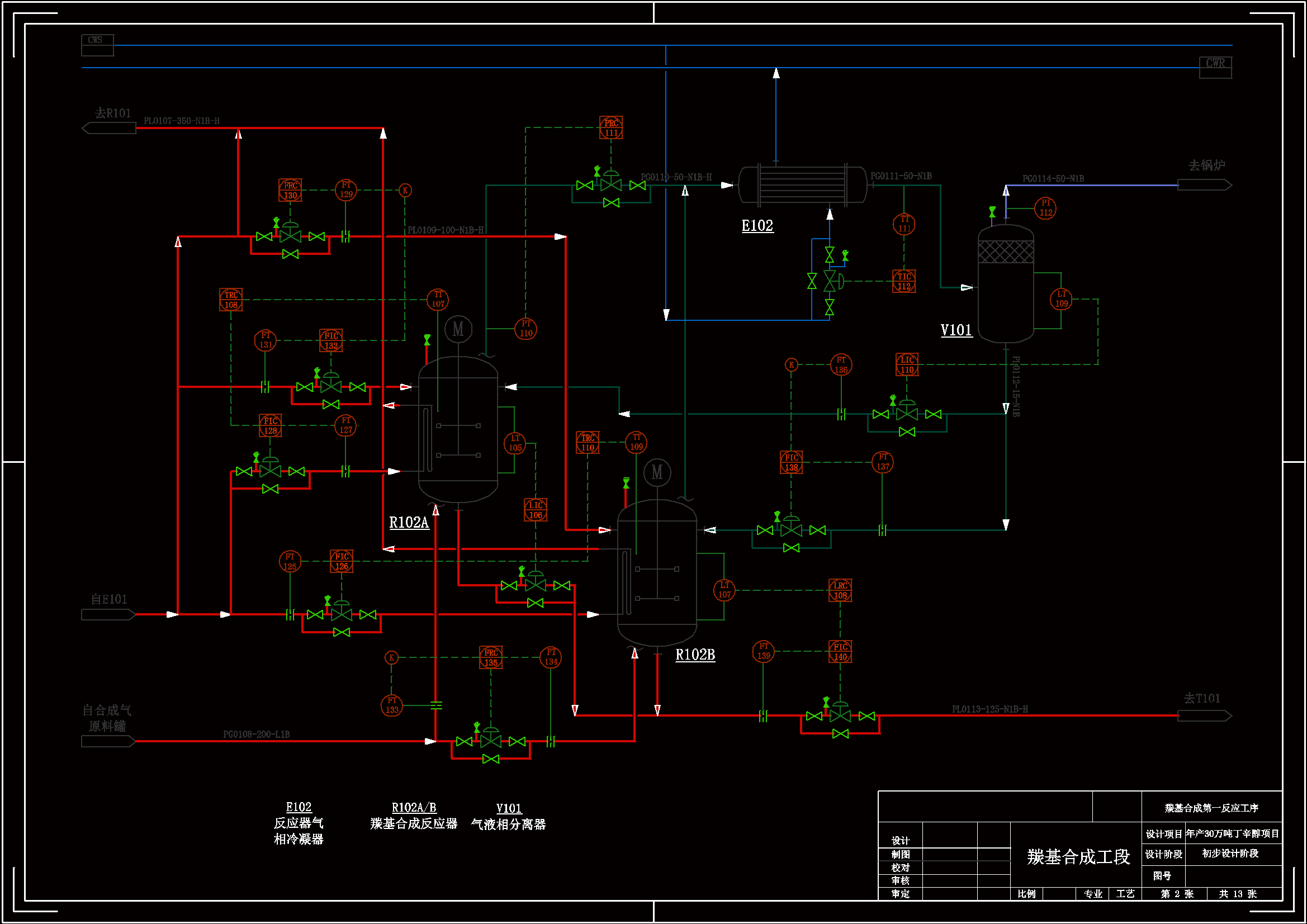Image resolution: width=1307 pixels, height=924 pixels.
Task: Select the E102 heat exchanger symbol
Action: tap(802, 184)
